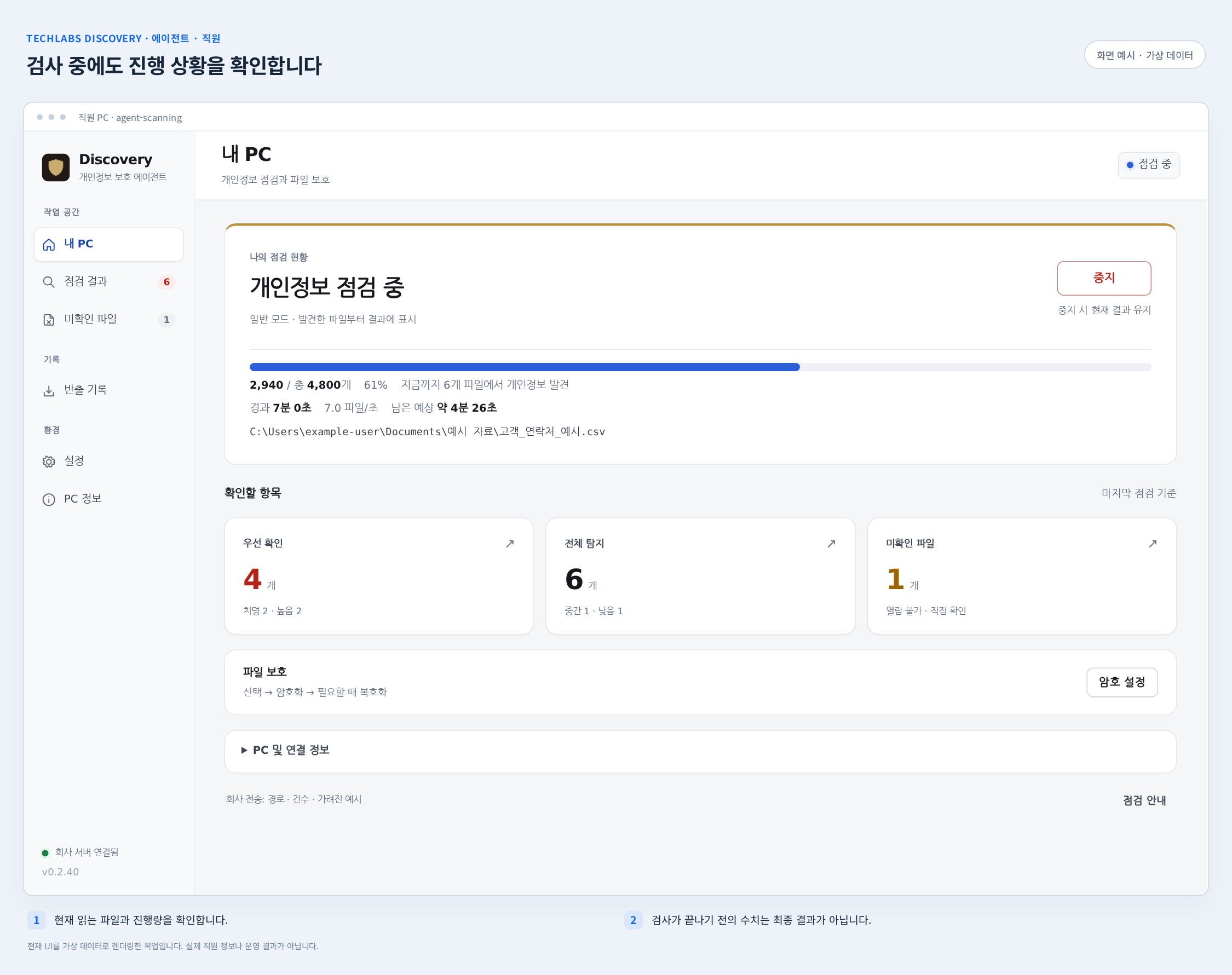Click the file icon beside 미확인 파일
This screenshot has height=975, width=1232.
(49, 320)
